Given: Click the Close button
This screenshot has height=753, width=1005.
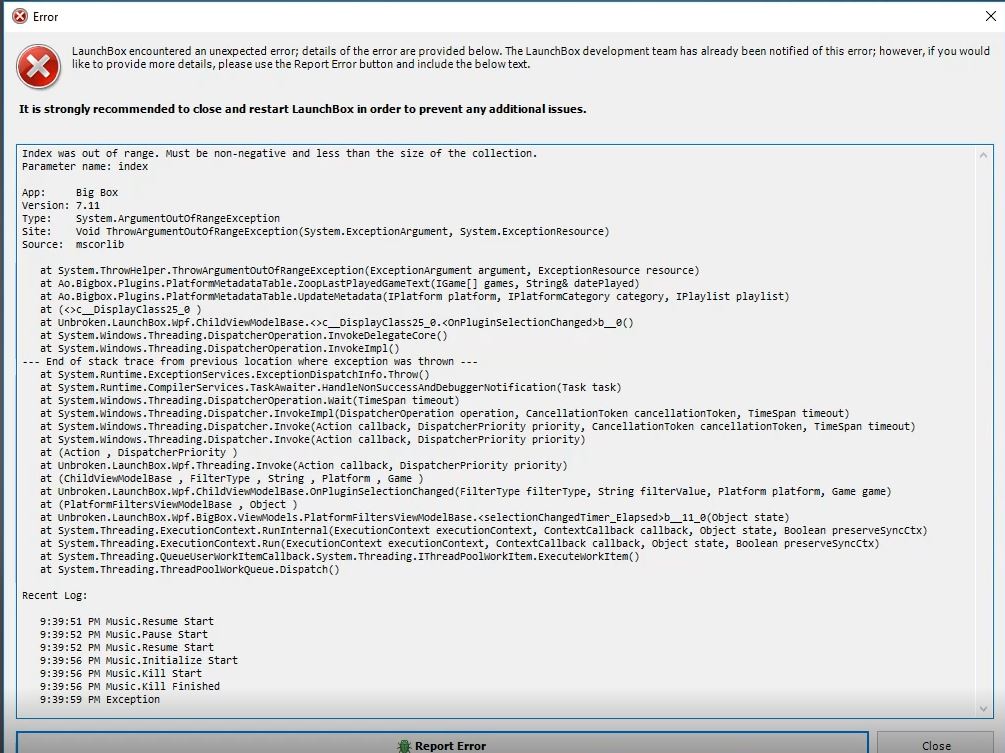Looking at the screenshot, I should tap(935, 743).
